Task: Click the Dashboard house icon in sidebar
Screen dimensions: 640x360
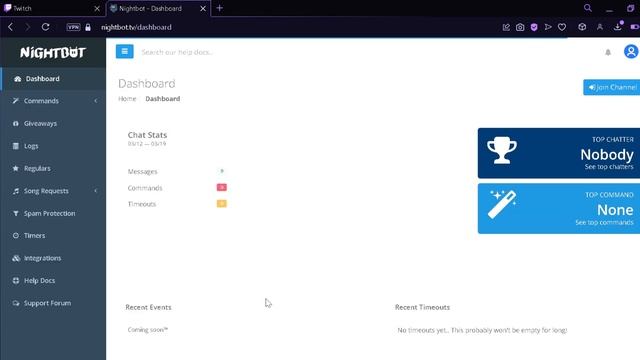Action: coord(17,79)
